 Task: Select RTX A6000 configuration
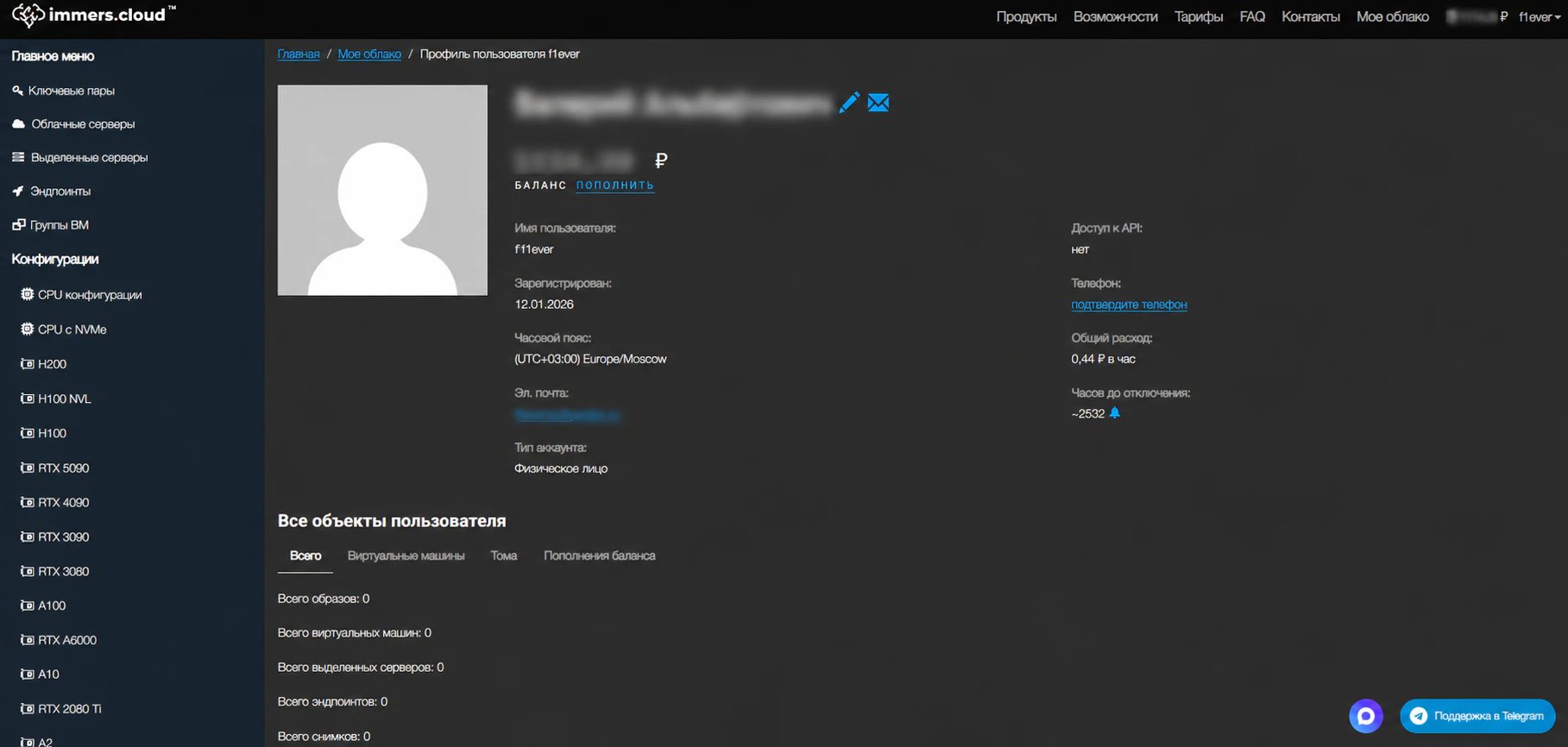click(x=59, y=640)
